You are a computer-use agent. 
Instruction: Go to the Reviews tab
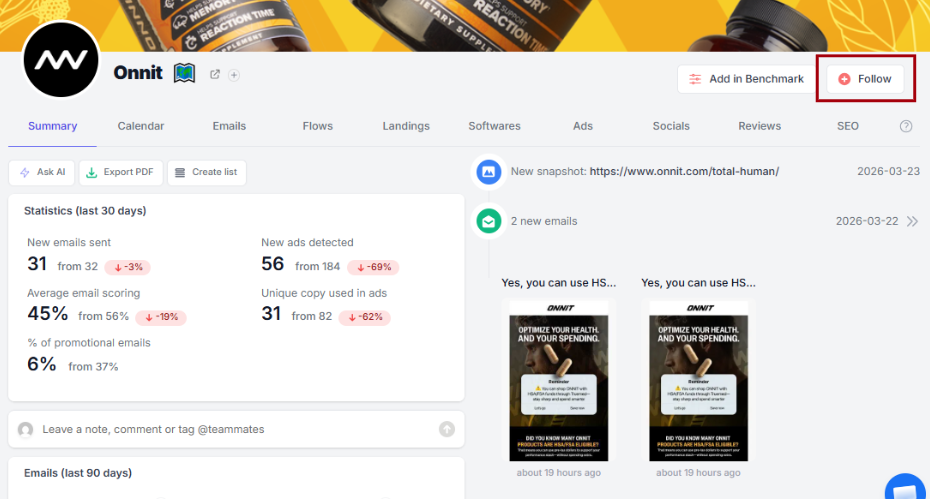[x=759, y=126]
